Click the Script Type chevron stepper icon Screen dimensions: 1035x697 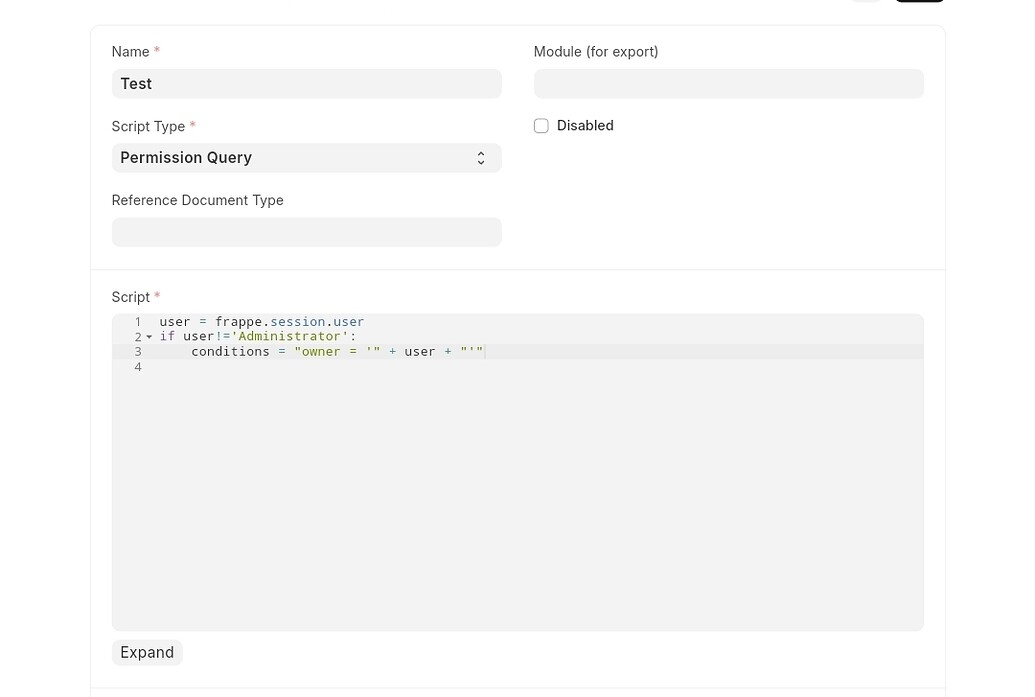pos(481,157)
